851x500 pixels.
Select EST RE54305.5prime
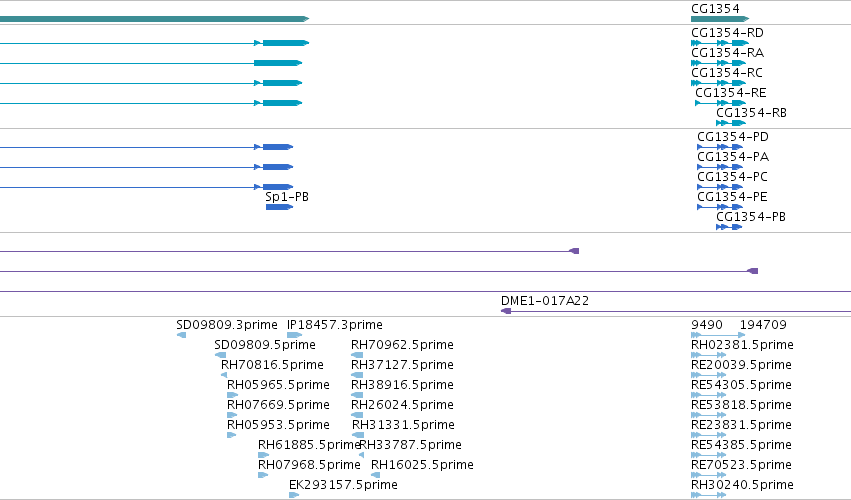coord(741,385)
